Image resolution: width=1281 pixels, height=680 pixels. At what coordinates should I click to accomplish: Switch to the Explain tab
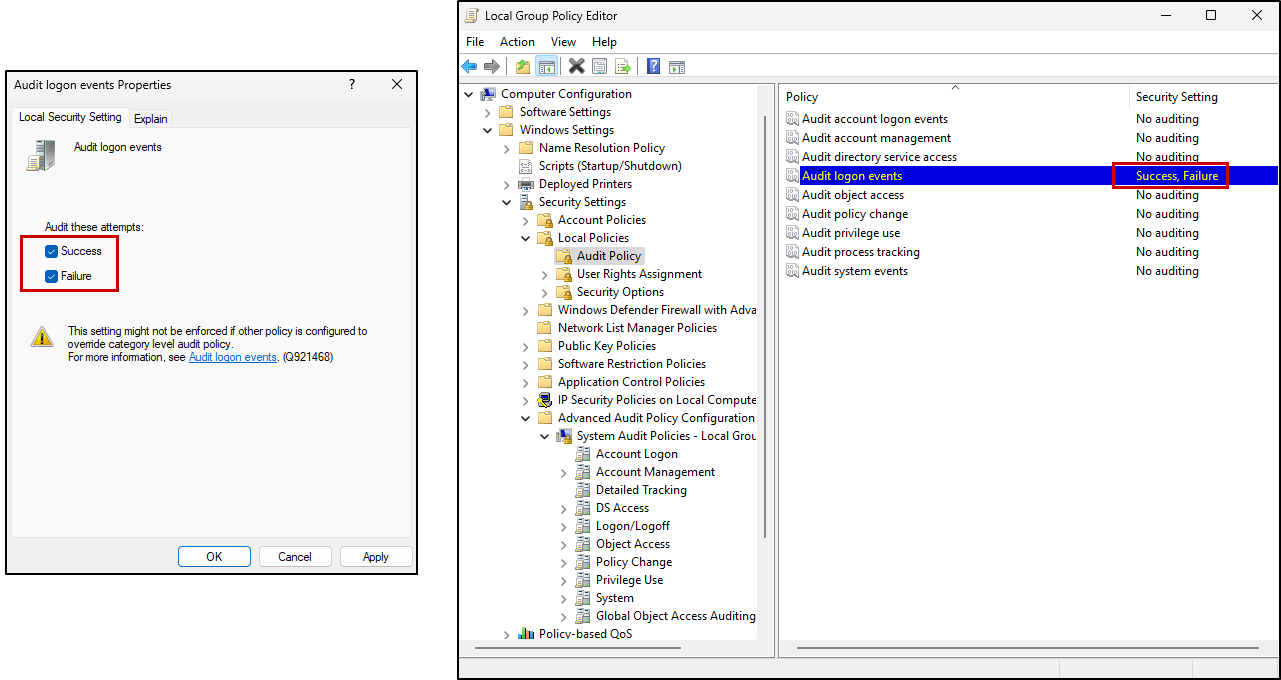[x=151, y=118]
